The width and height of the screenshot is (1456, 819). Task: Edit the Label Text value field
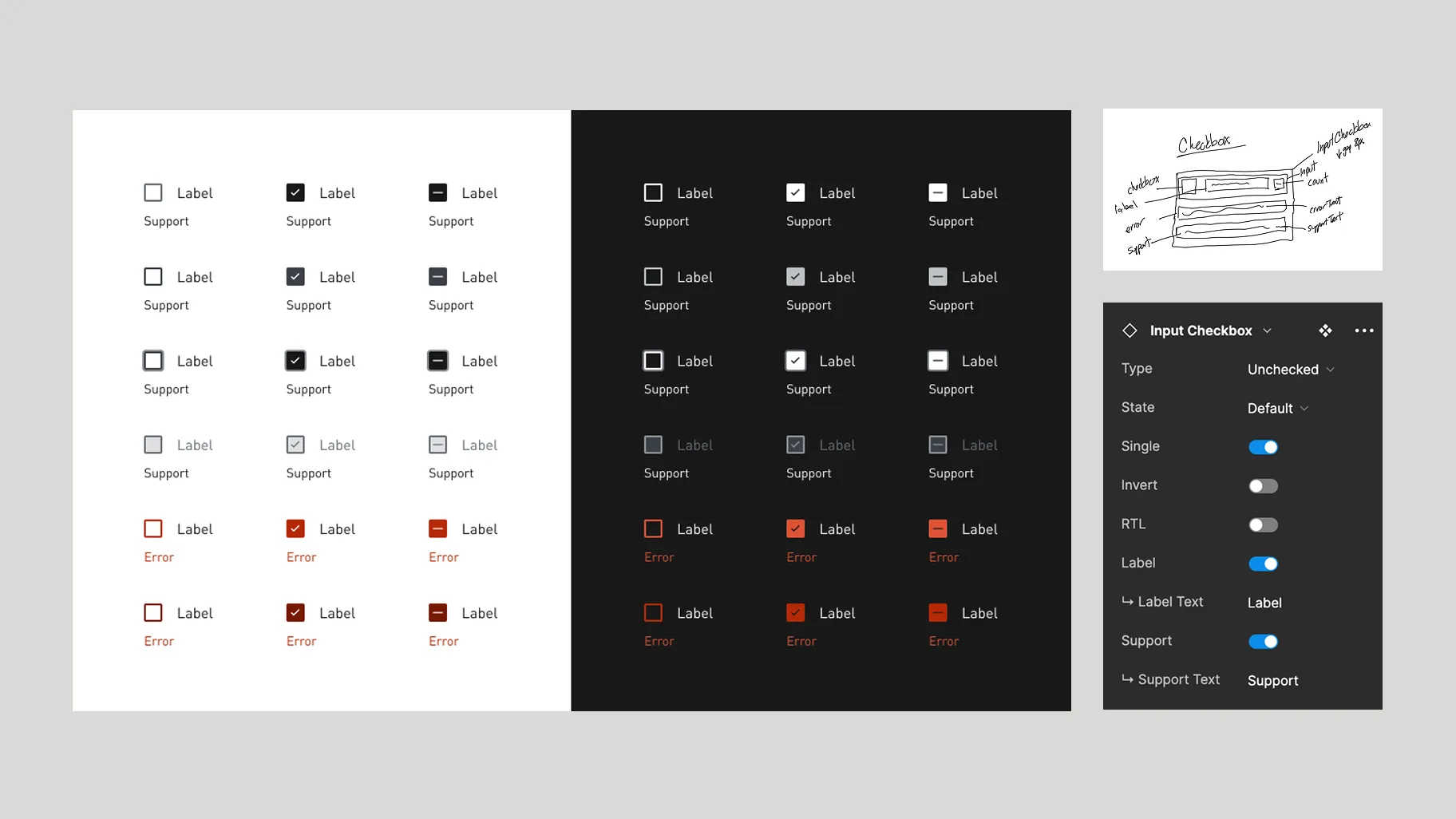pyautogui.click(x=1264, y=603)
